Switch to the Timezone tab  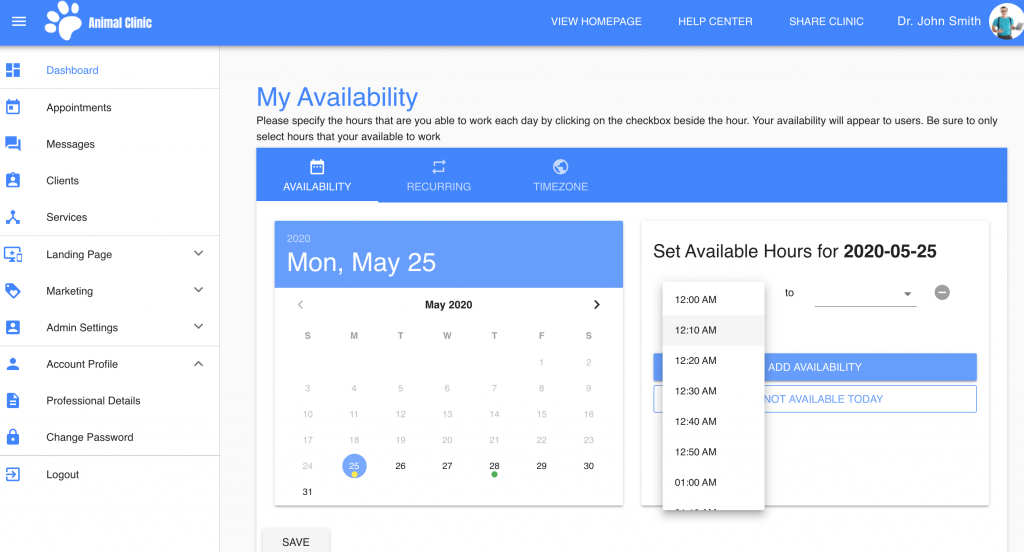click(560, 176)
